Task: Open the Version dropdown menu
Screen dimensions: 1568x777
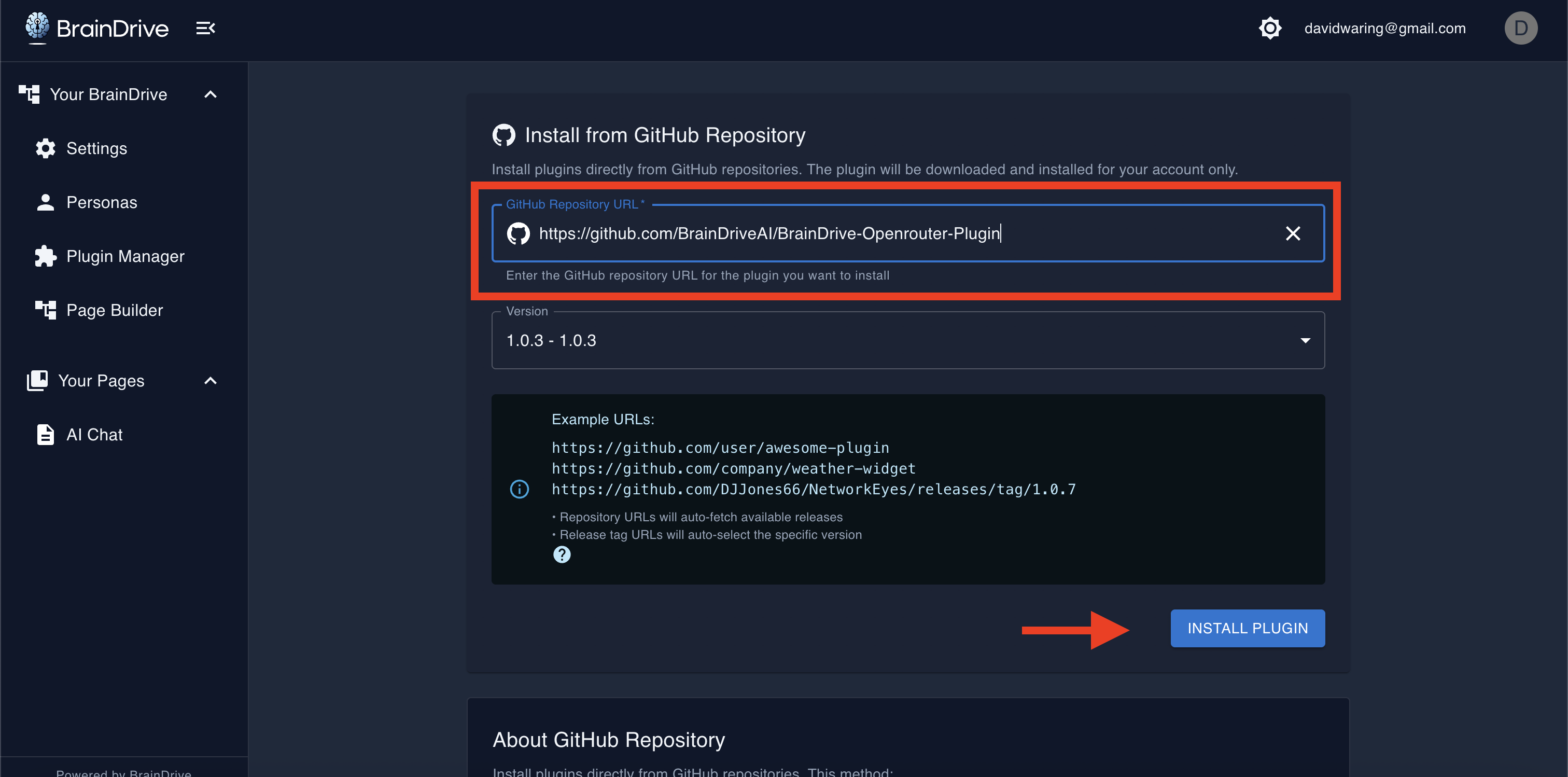Action: tap(907, 340)
